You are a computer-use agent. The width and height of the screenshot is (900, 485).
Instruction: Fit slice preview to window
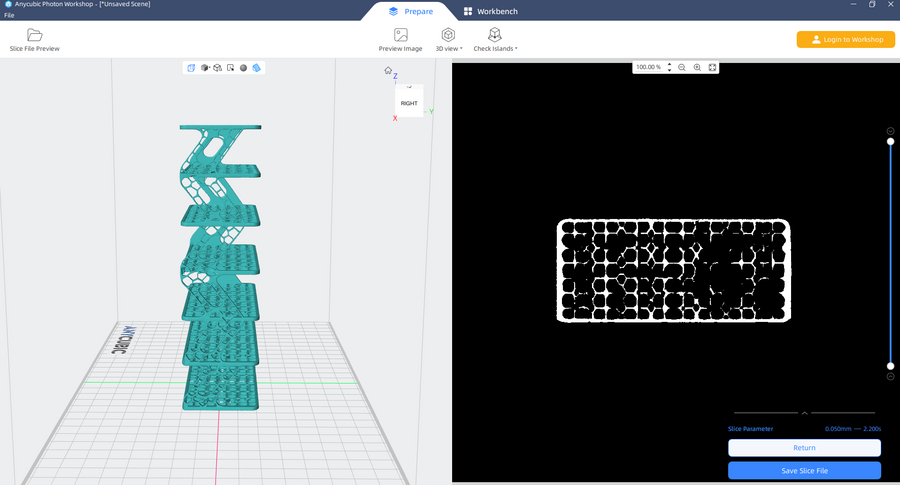click(712, 67)
